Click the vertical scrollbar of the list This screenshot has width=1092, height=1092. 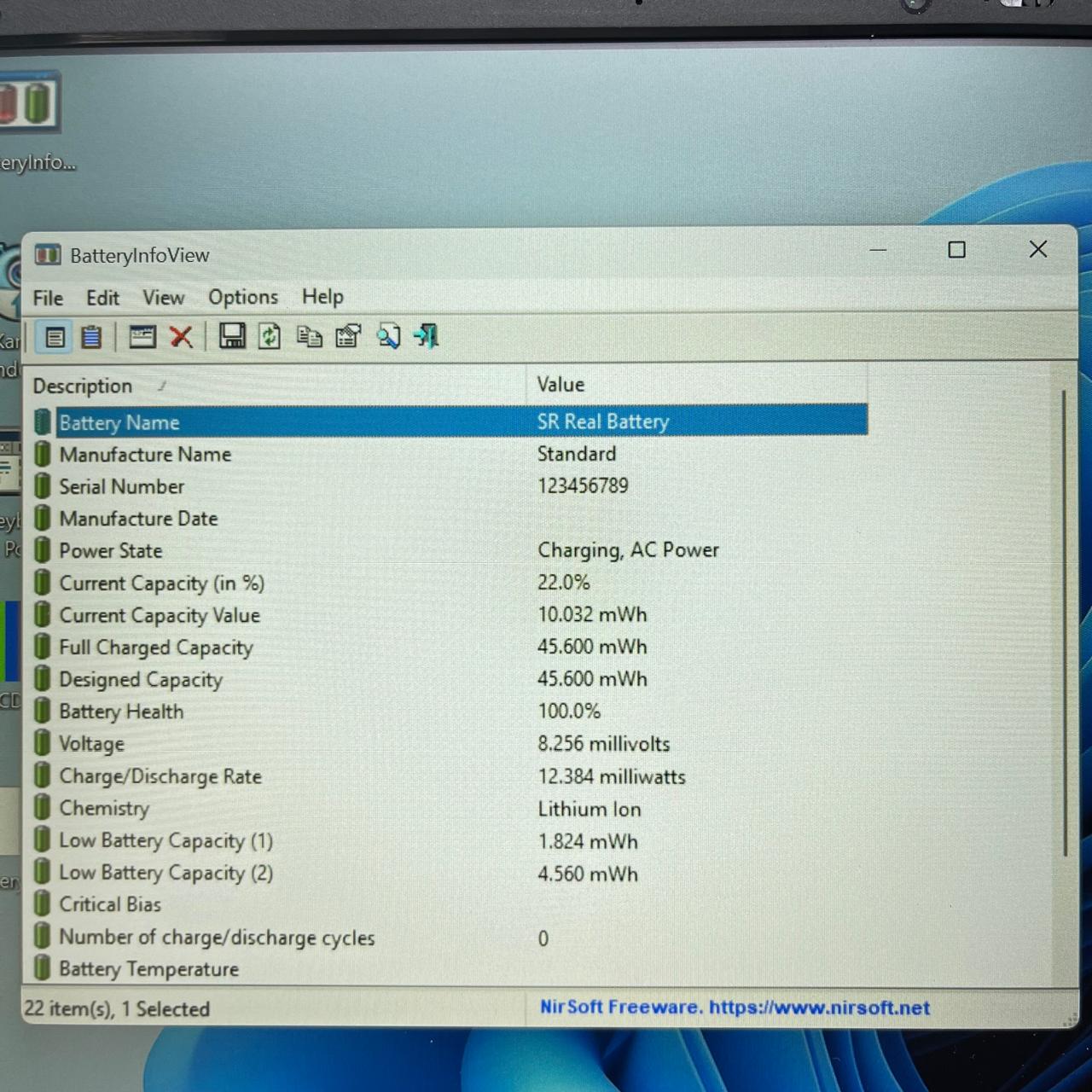[x=1064, y=623]
